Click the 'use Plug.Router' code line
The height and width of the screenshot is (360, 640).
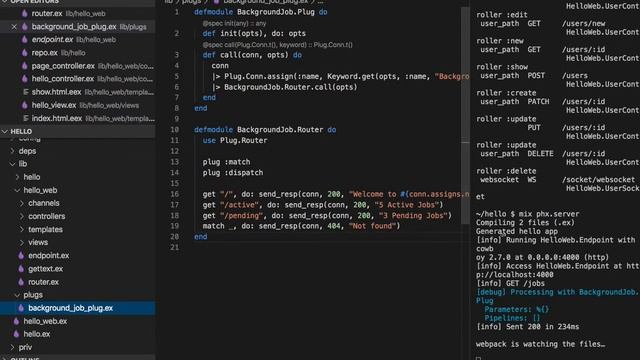point(235,140)
